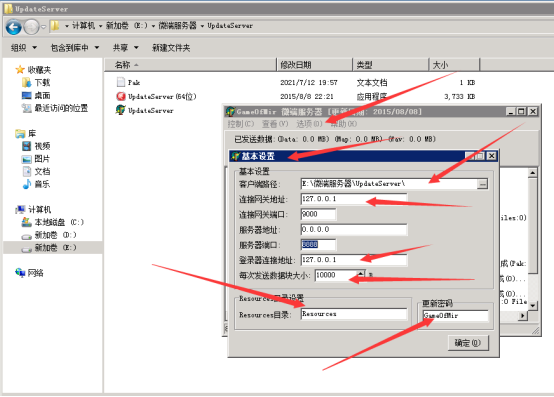Image resolution: width=554 pixels, height=397 pixels.
Task: Sort files by 类型 column header
Action: (x=390, y=65)
